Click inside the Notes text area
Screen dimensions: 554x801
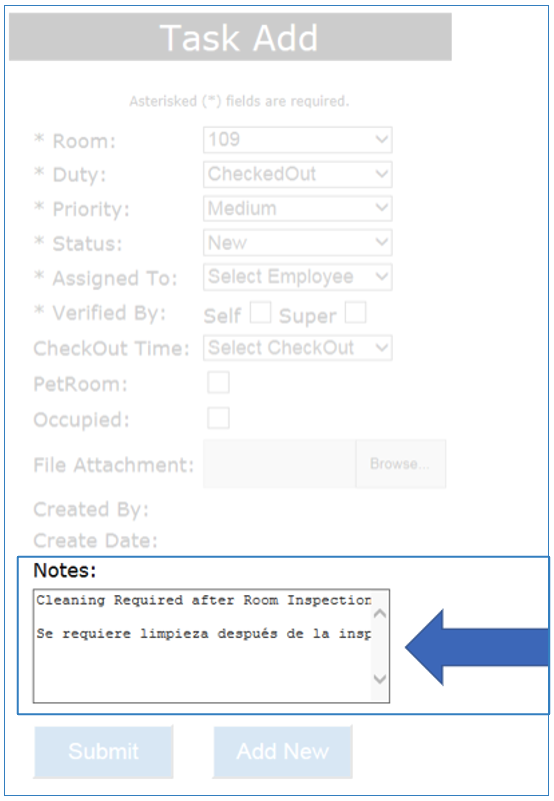[202, 646]
